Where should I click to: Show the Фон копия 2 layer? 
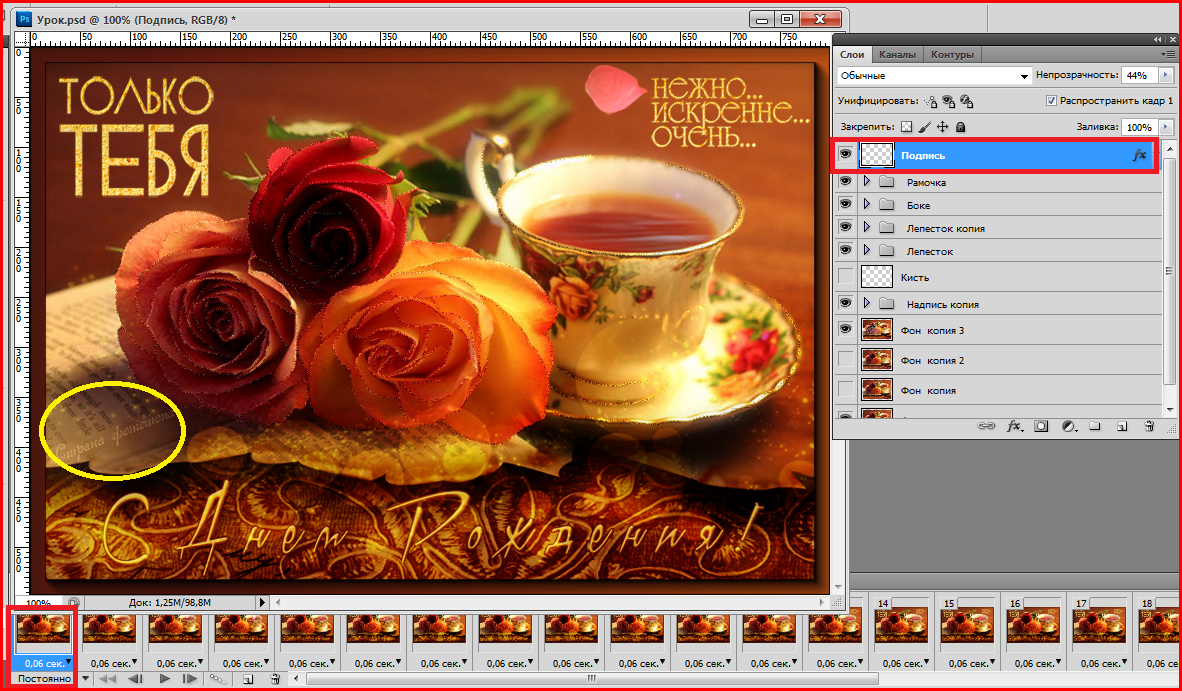[846, 359]
